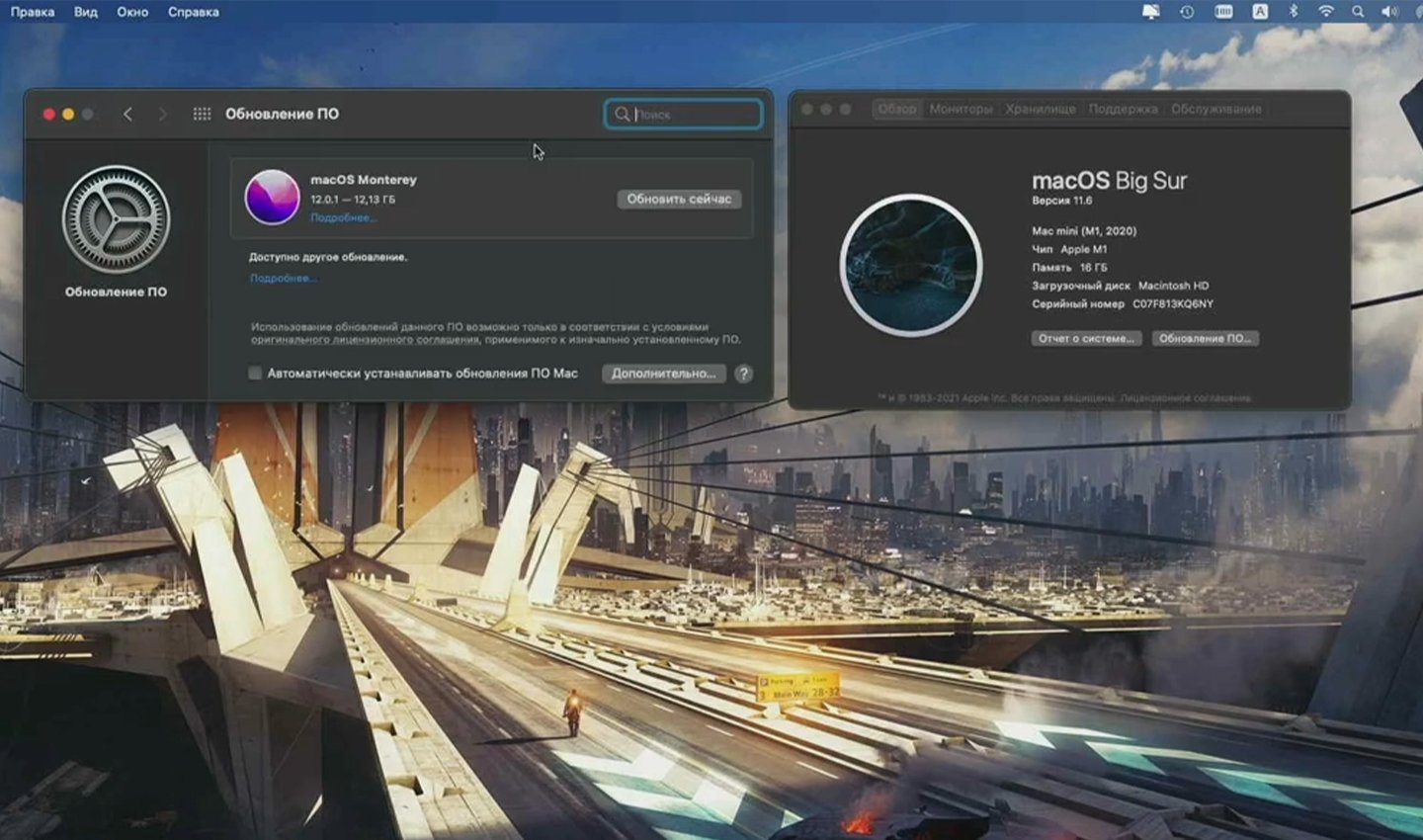The width and height of the screenshot is (1423, 840).
Task: Click the macOS Monterey logo icon
Action: pos(272,197)
